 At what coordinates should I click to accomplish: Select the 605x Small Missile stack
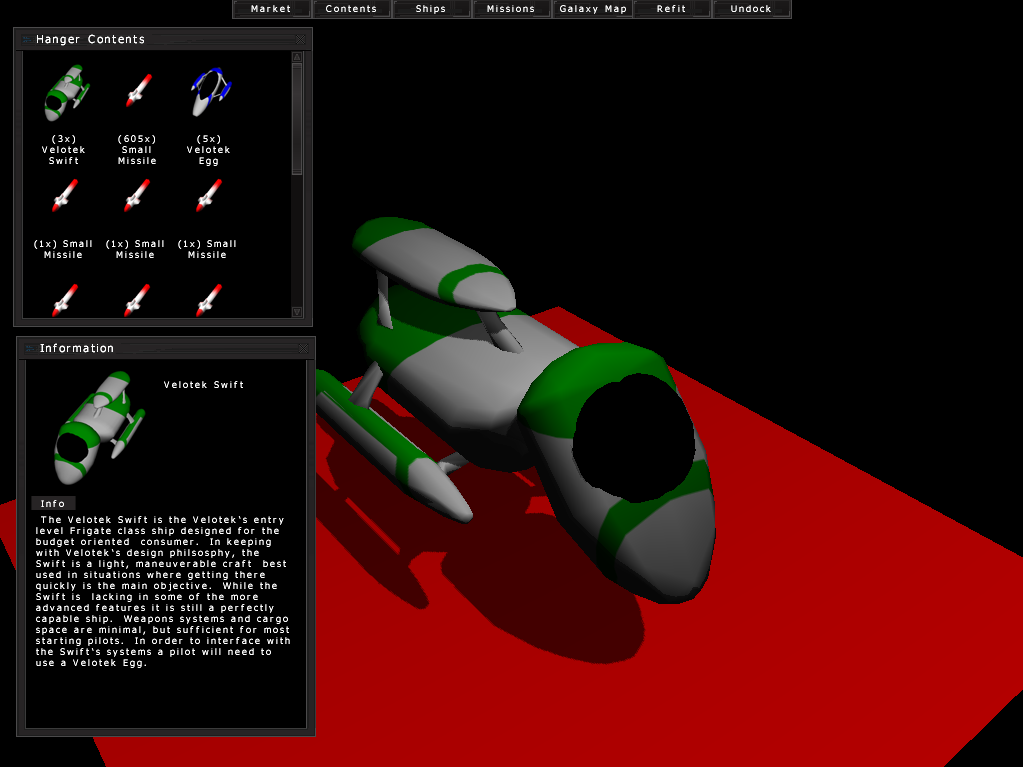(x=137, y=92)
